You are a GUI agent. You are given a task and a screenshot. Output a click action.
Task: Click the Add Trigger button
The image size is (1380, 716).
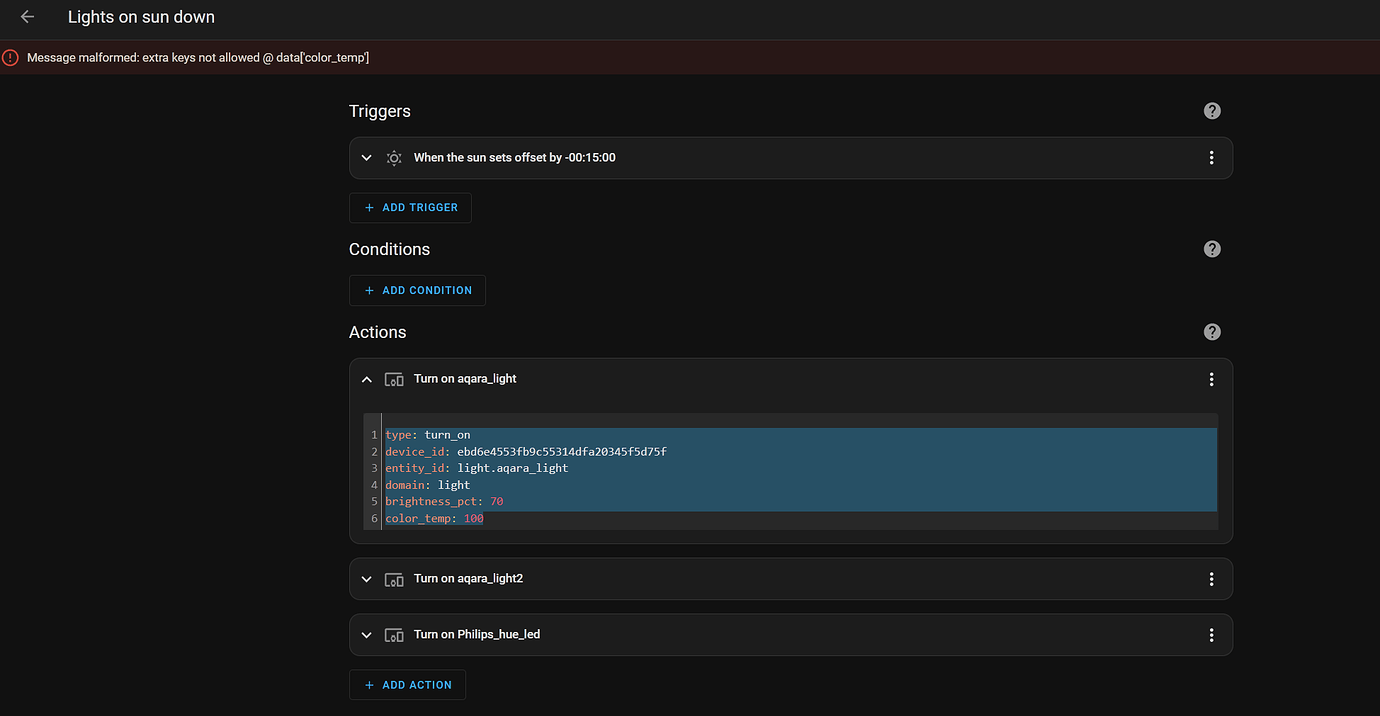[x=410, y=208]
